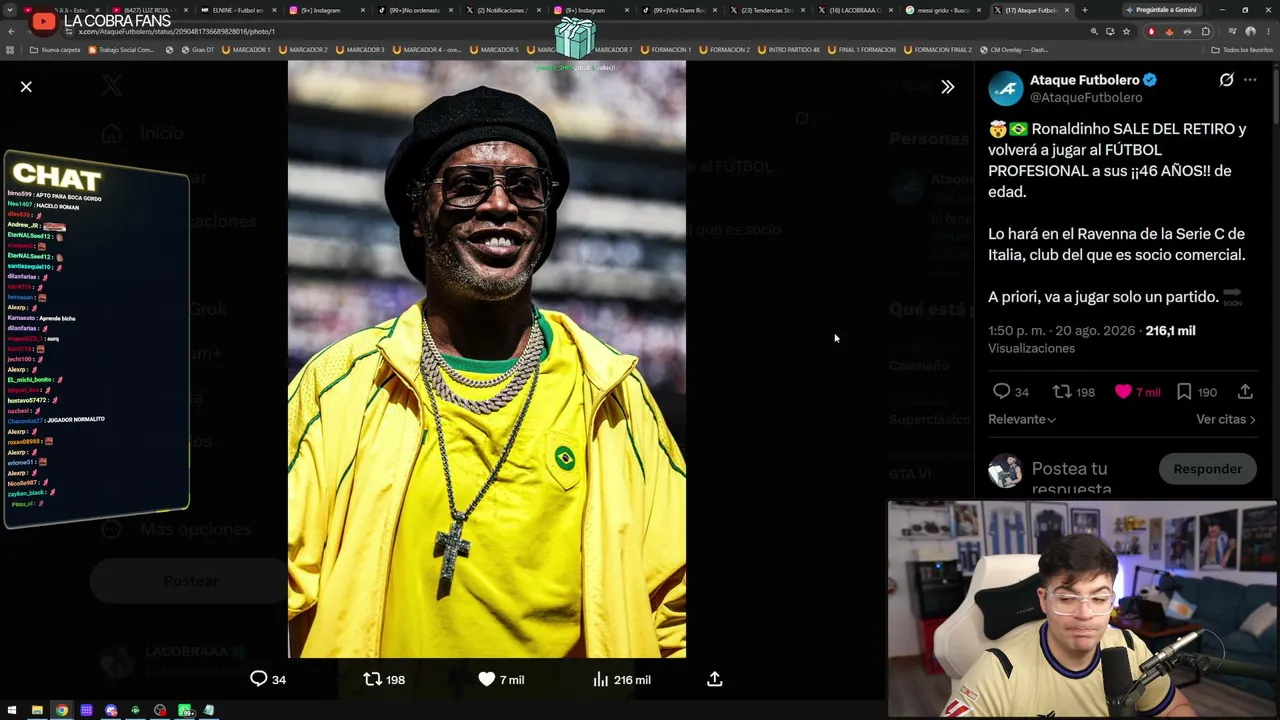Unlike the post using the pink heart
1280x720 pixels.
click(1123, 392)
